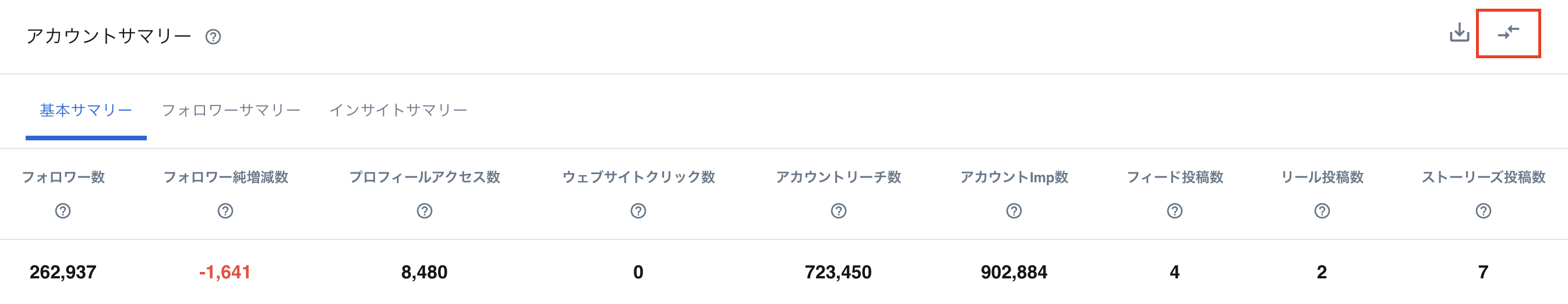
Task: Click help icon under ストーリーズ投稿数
Action: (1483, 211)
